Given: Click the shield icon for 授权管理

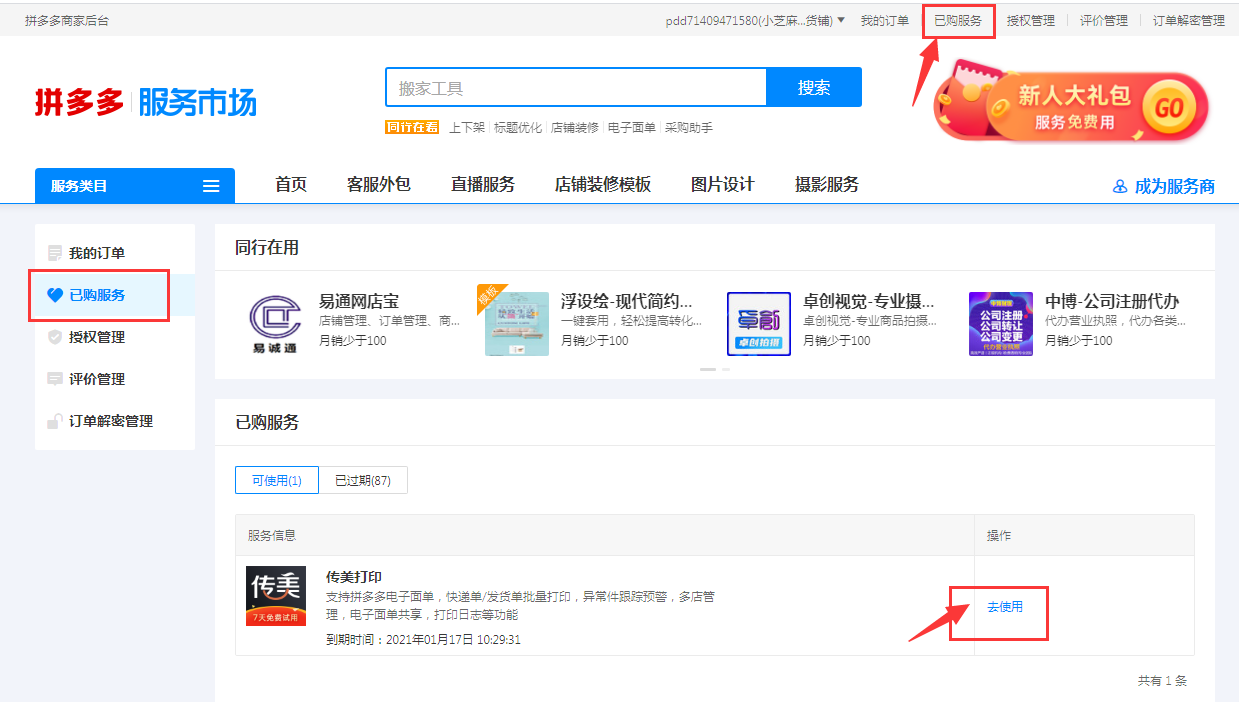Looking at the screenshot, I should [55, 337].
